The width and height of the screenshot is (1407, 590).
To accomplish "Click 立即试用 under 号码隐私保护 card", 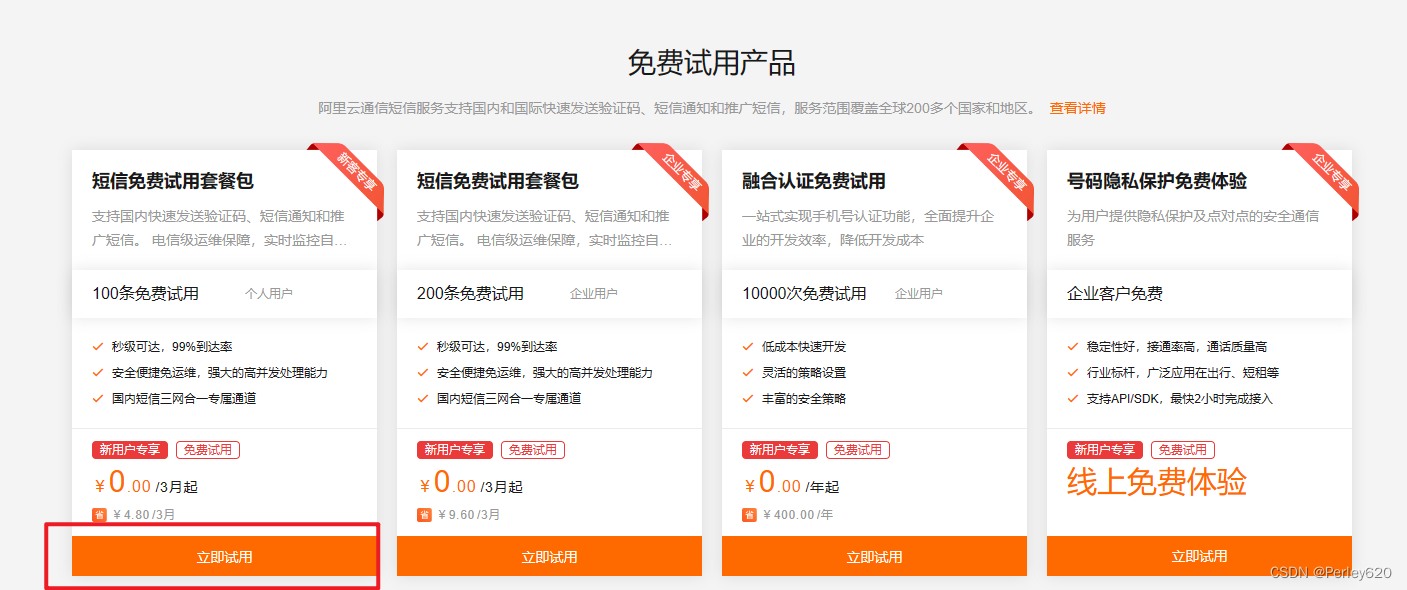I will click(x=1199, y=556).
